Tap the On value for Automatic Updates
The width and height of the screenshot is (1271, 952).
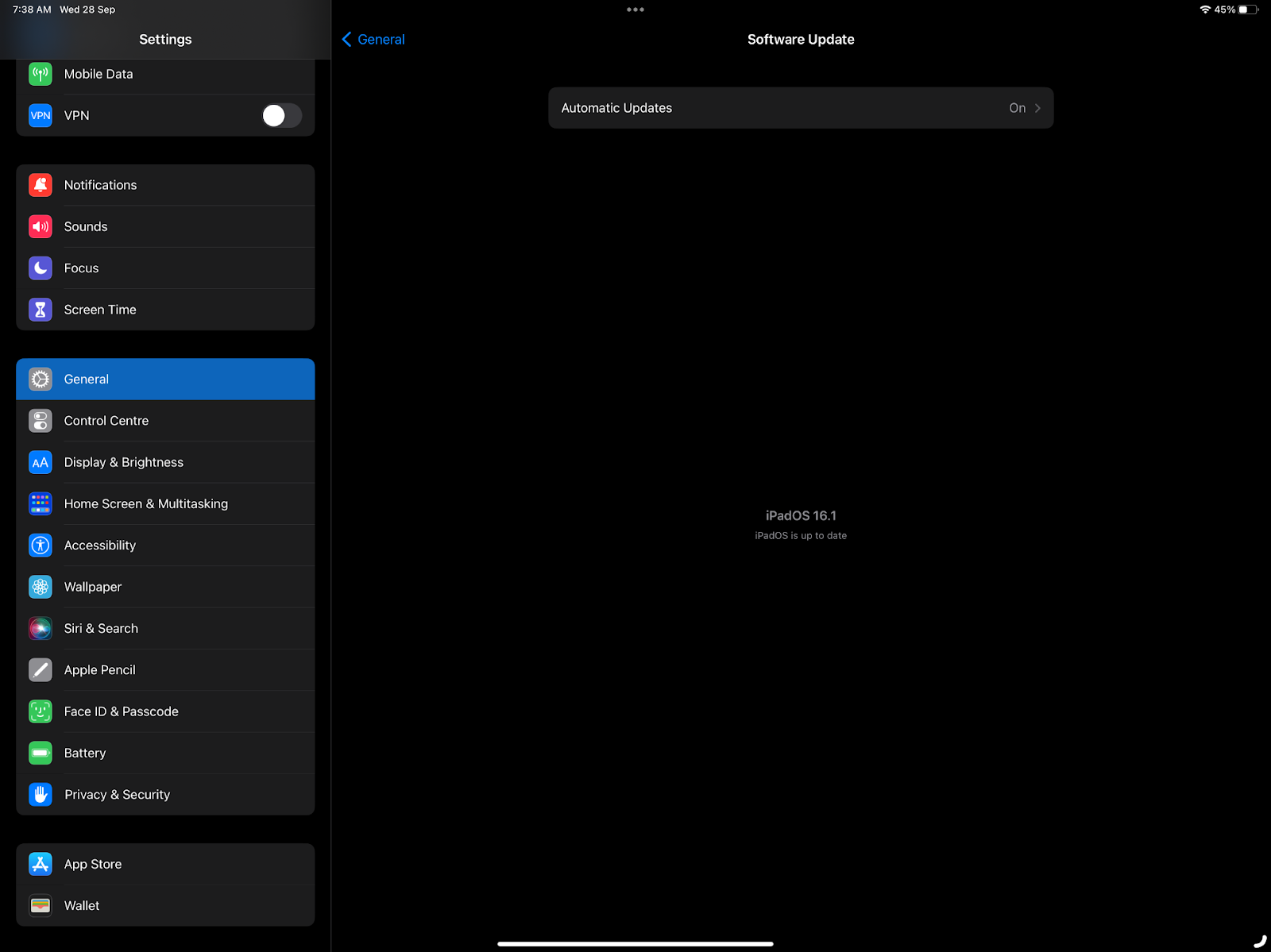(1018, 108)
